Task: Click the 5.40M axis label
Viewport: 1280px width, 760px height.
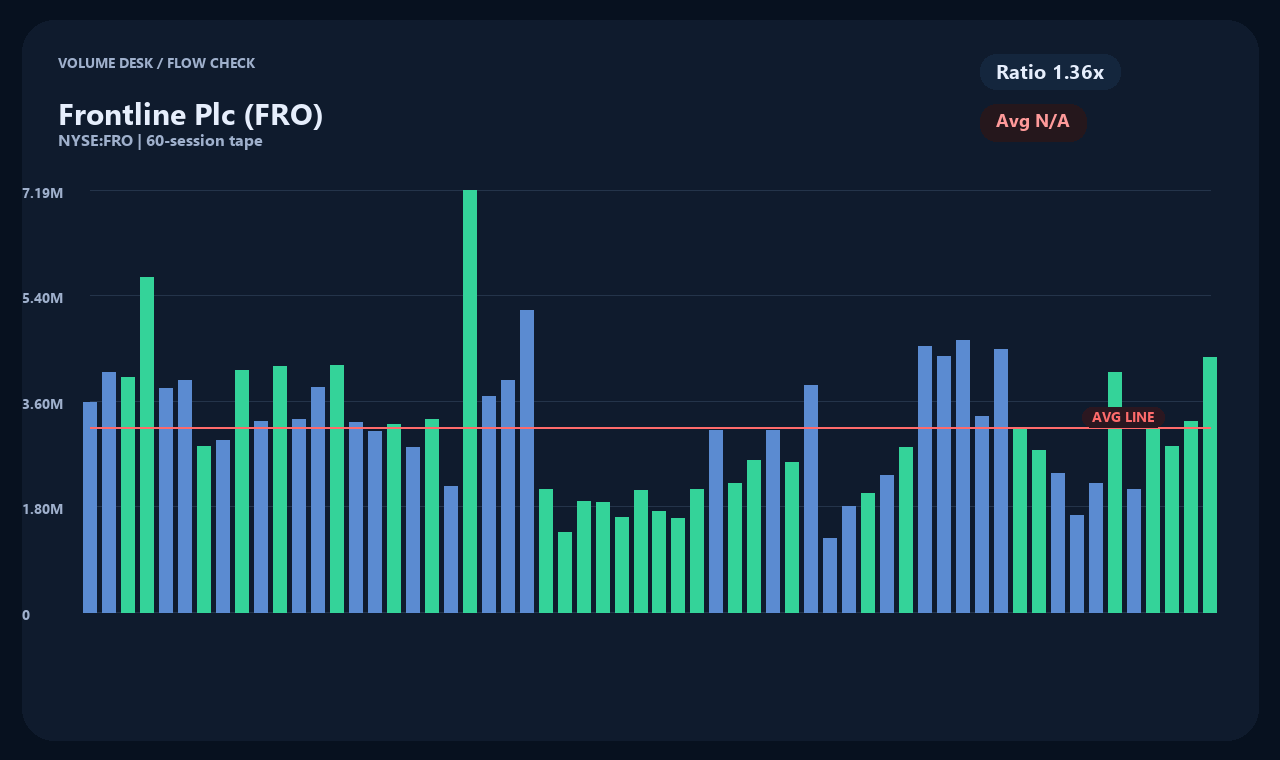Action: (x=43, y=298)
